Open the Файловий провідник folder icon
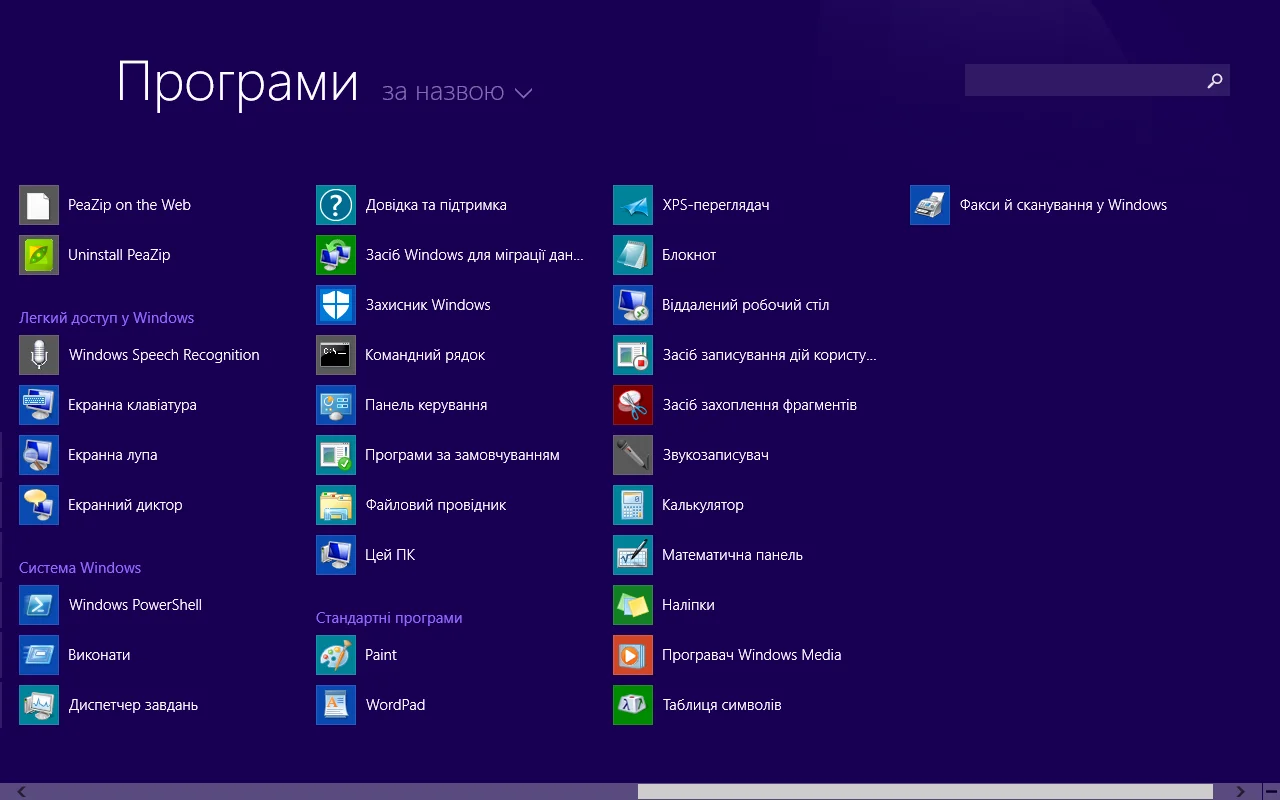Viewport: 1280px width, 800px height. pos(336,505)
